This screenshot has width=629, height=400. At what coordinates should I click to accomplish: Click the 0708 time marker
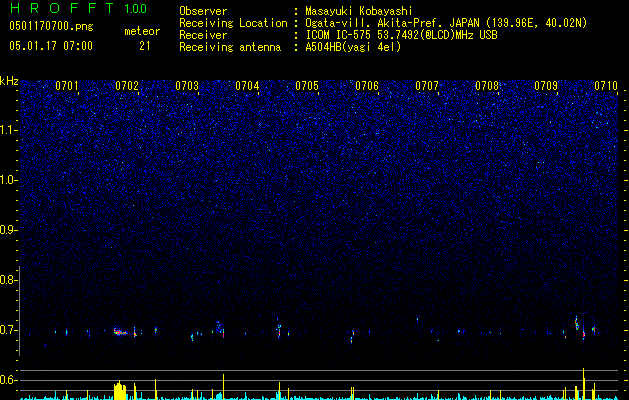click(487, 86)
